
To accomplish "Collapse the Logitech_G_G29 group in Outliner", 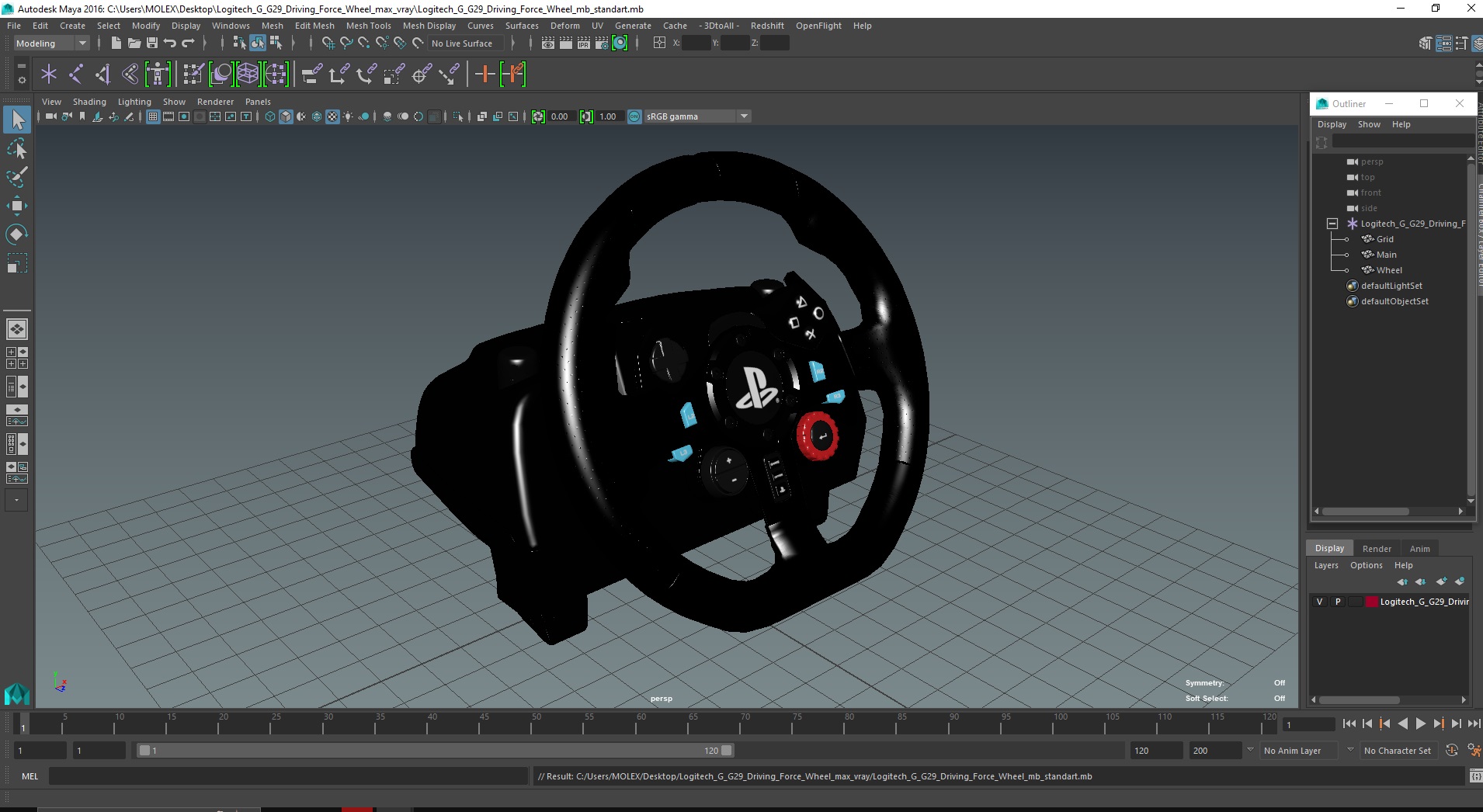I will 1332,224.
